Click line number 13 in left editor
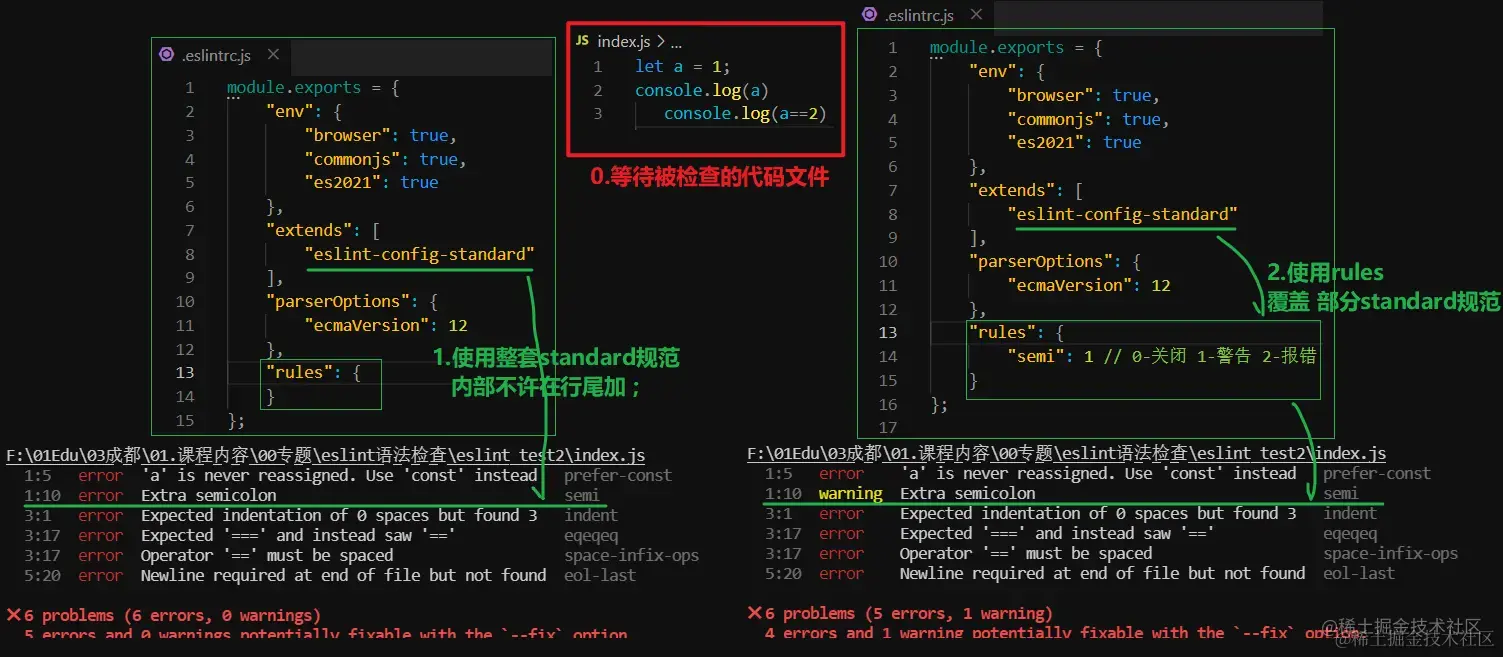 [x=184, y=372]
